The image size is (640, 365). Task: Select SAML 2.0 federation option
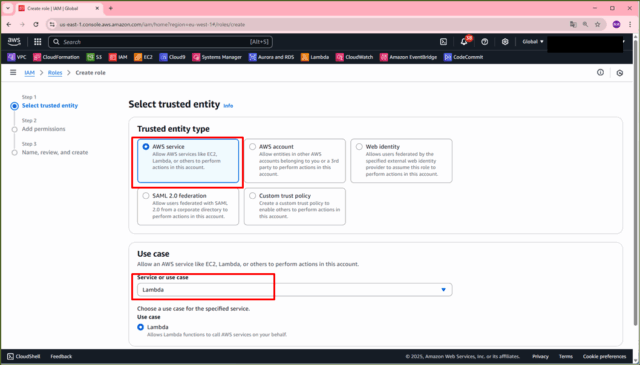(188, 206)
